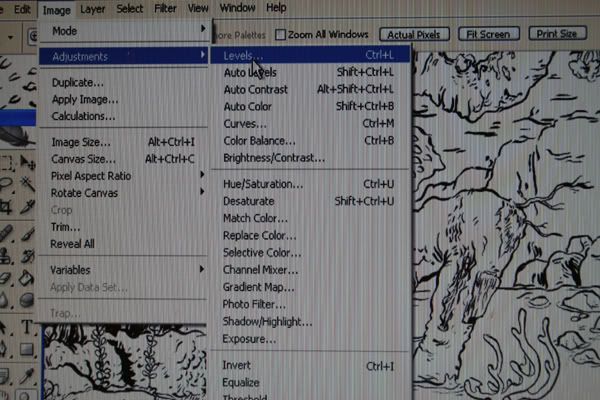600x400 pixels.
Task: Choose Desaturate
Action: (310, 201)
